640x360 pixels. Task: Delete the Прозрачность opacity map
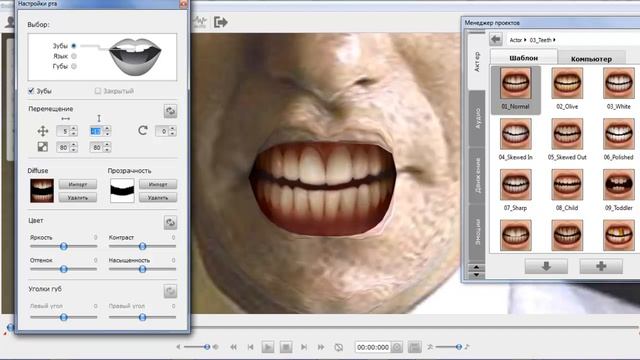158,198
